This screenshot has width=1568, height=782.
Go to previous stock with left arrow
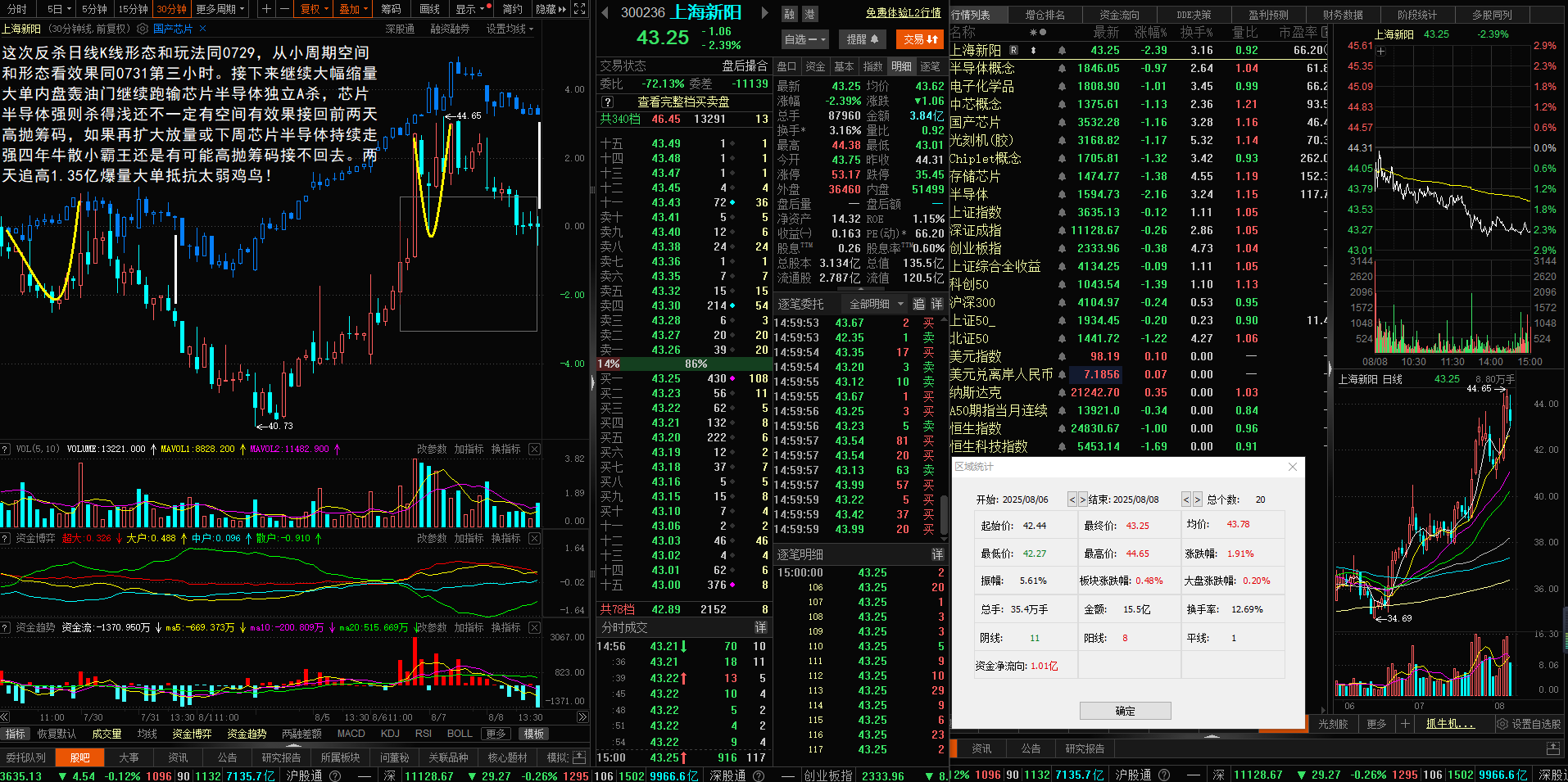605,13
